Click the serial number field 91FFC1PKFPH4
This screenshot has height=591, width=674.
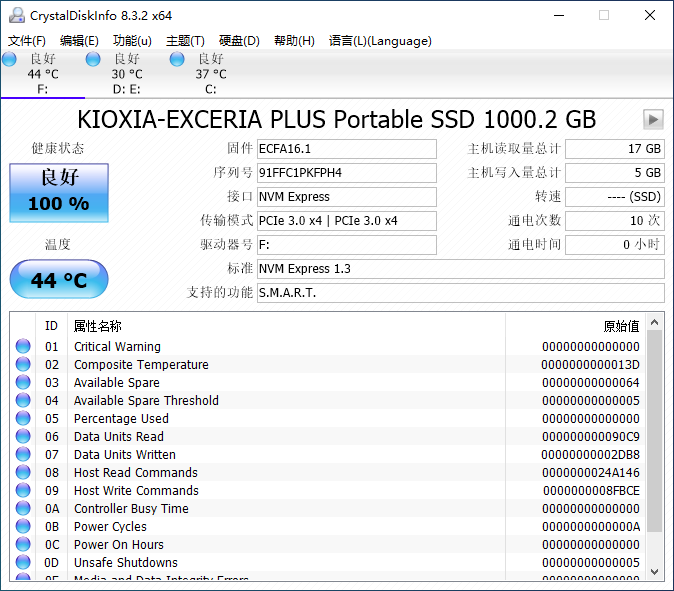[x=346, y=173]
